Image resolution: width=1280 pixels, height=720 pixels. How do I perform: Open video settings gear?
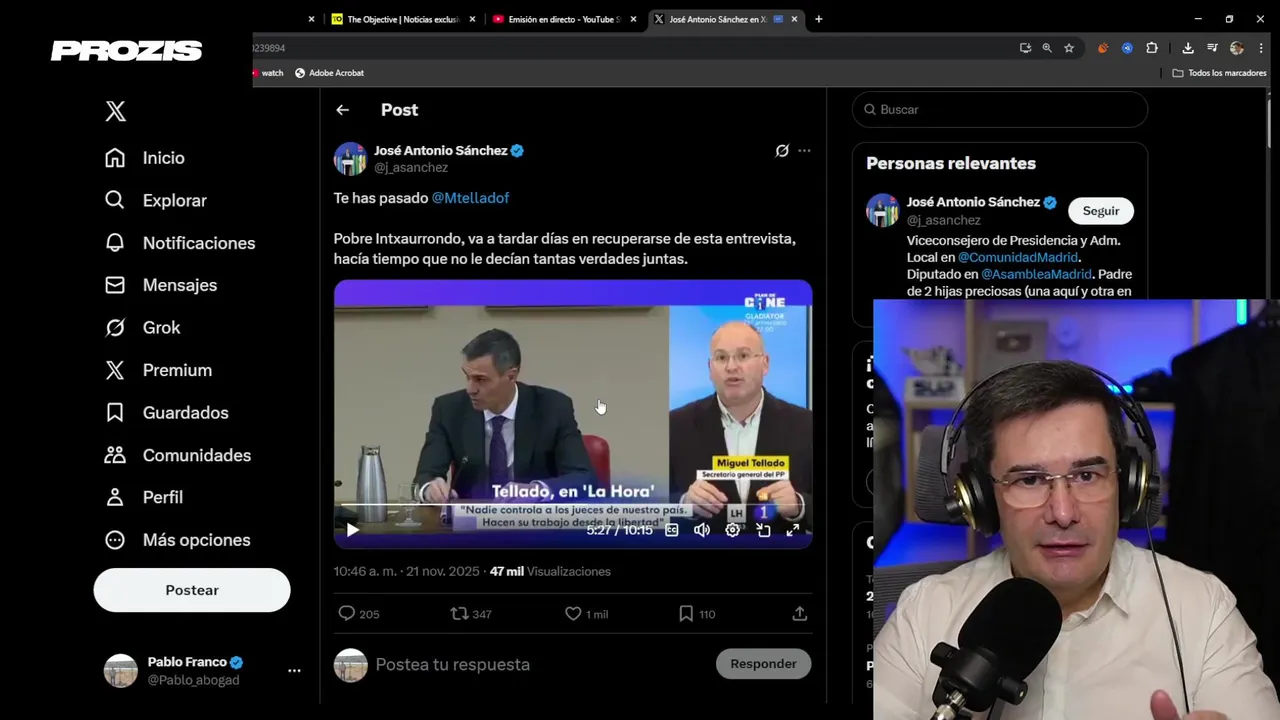733,530
